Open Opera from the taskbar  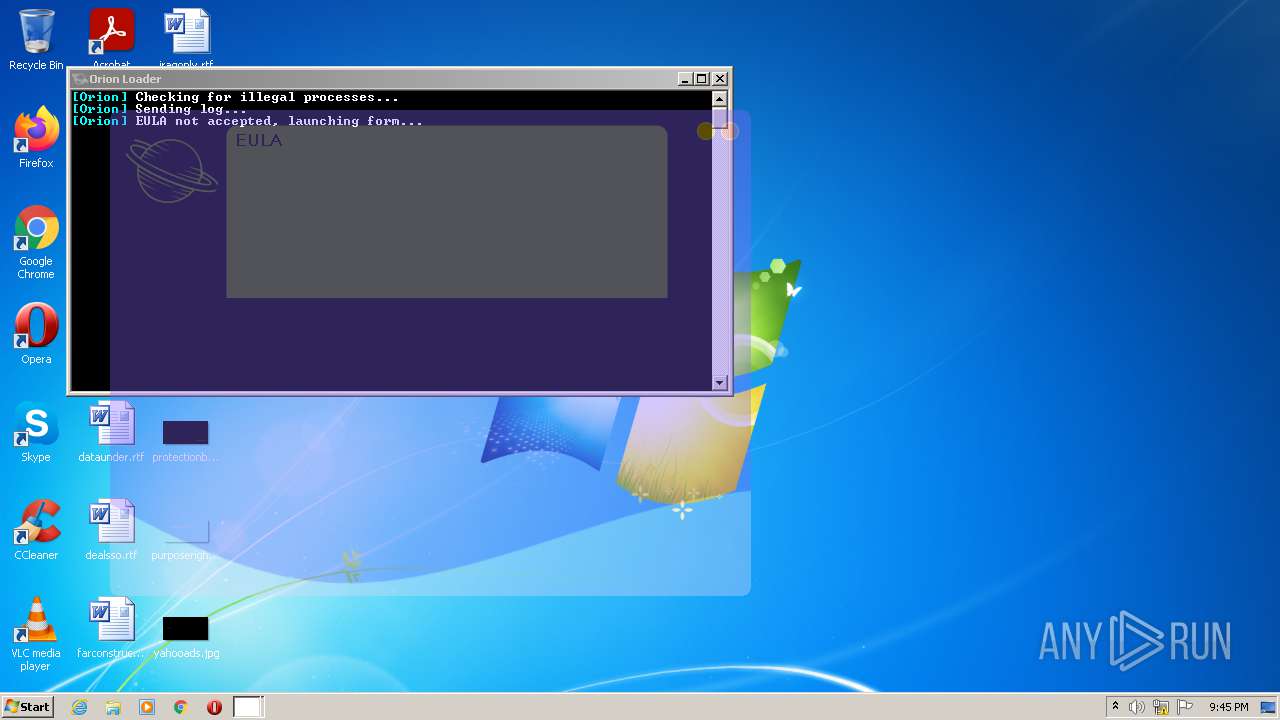tap(215, 707)
